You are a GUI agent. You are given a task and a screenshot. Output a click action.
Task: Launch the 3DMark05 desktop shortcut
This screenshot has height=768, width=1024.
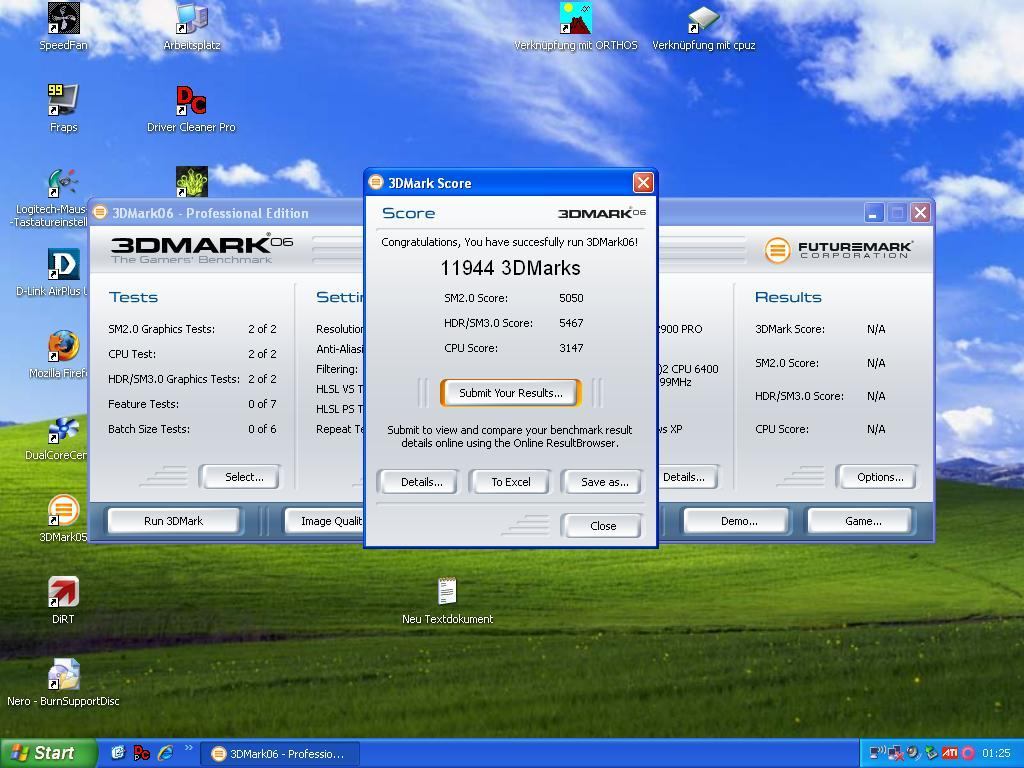pyautogui.click(x=63, y=518)
